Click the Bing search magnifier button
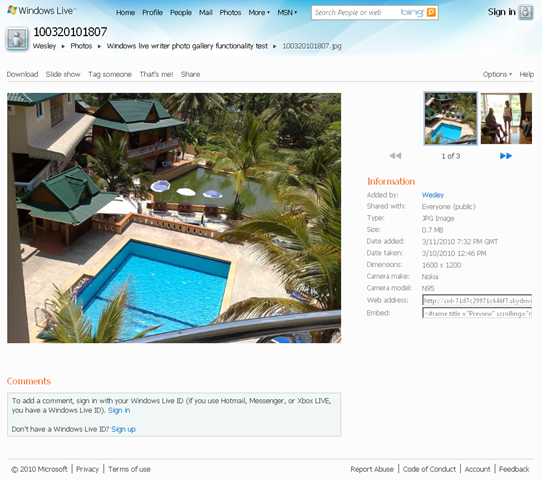Screen dimensions: 542x480 click(x=431, y=12)
